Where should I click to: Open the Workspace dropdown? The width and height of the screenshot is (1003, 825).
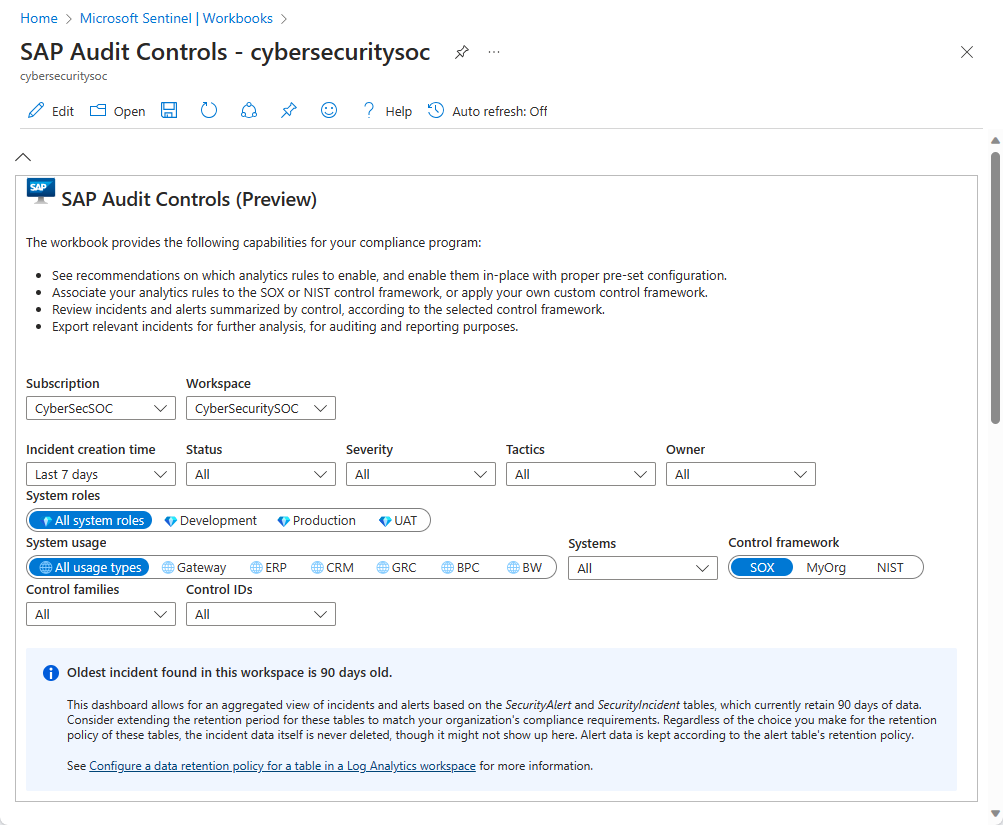(260, 408)
